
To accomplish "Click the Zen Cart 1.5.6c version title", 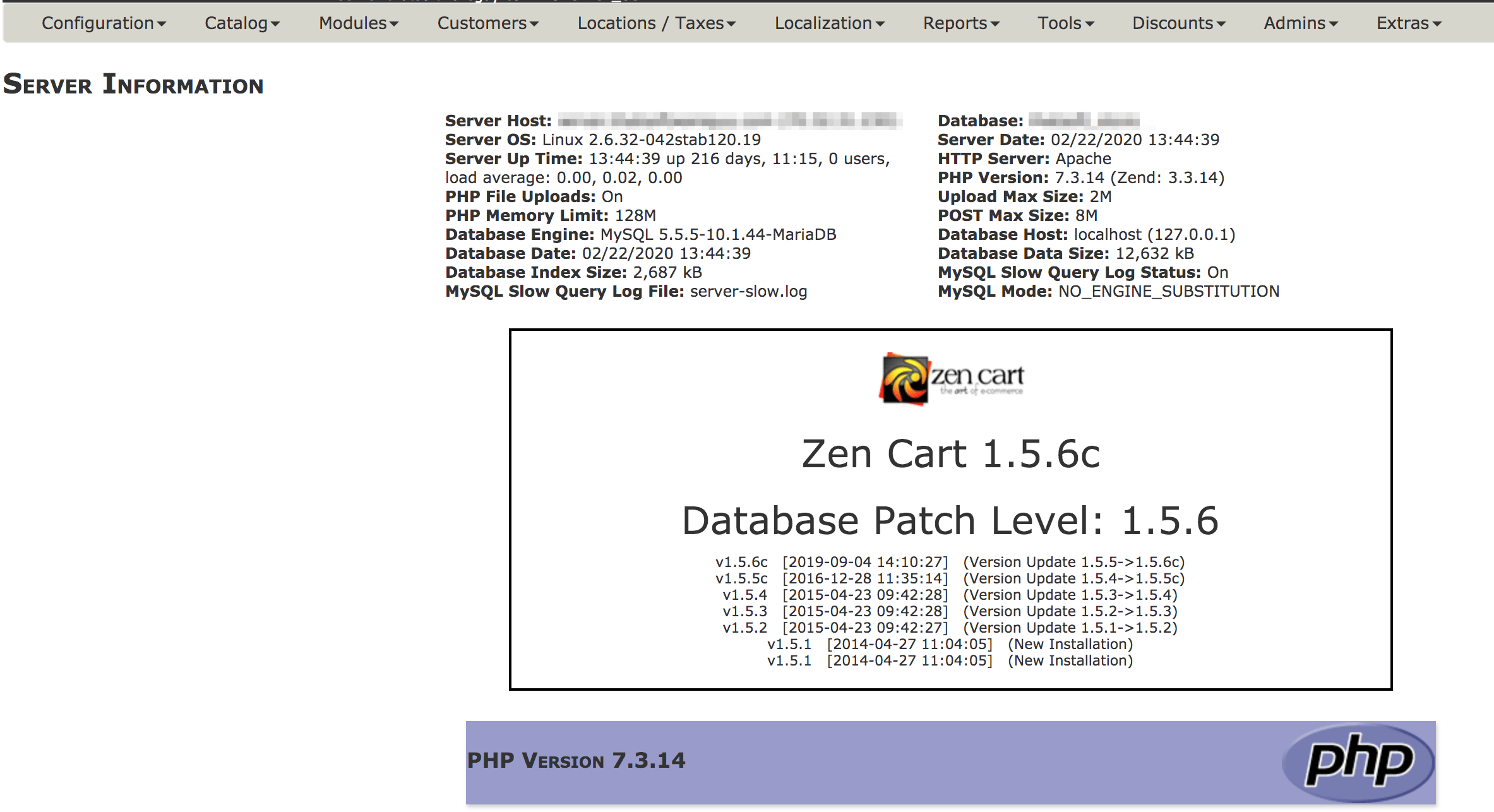I will pyautogui.click(x=951, y=454).
